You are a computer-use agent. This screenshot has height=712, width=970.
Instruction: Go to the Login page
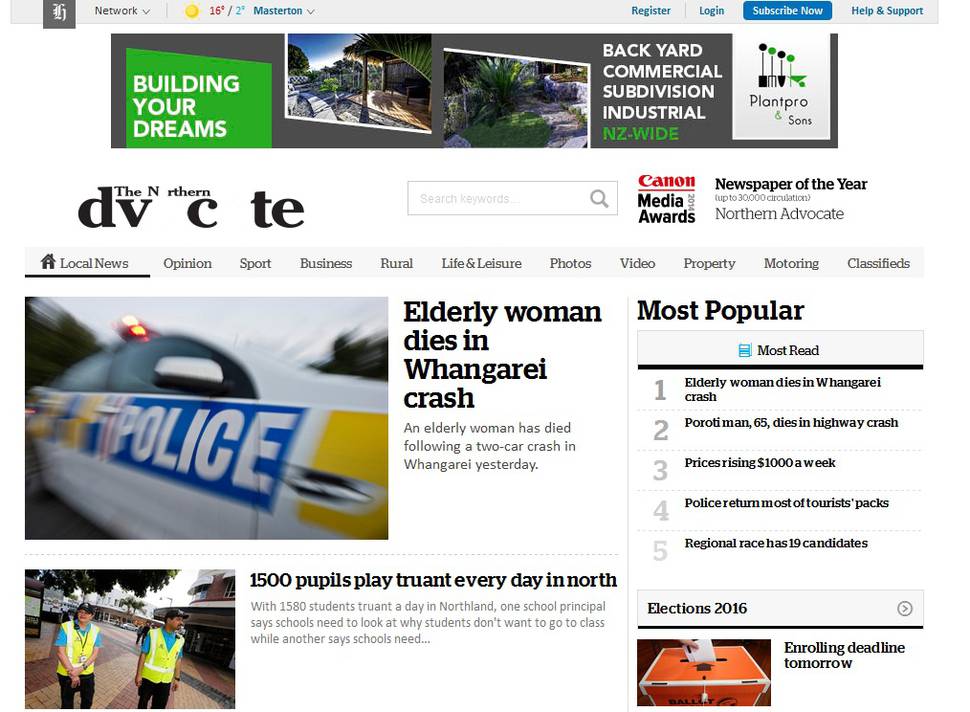point(711,11)
